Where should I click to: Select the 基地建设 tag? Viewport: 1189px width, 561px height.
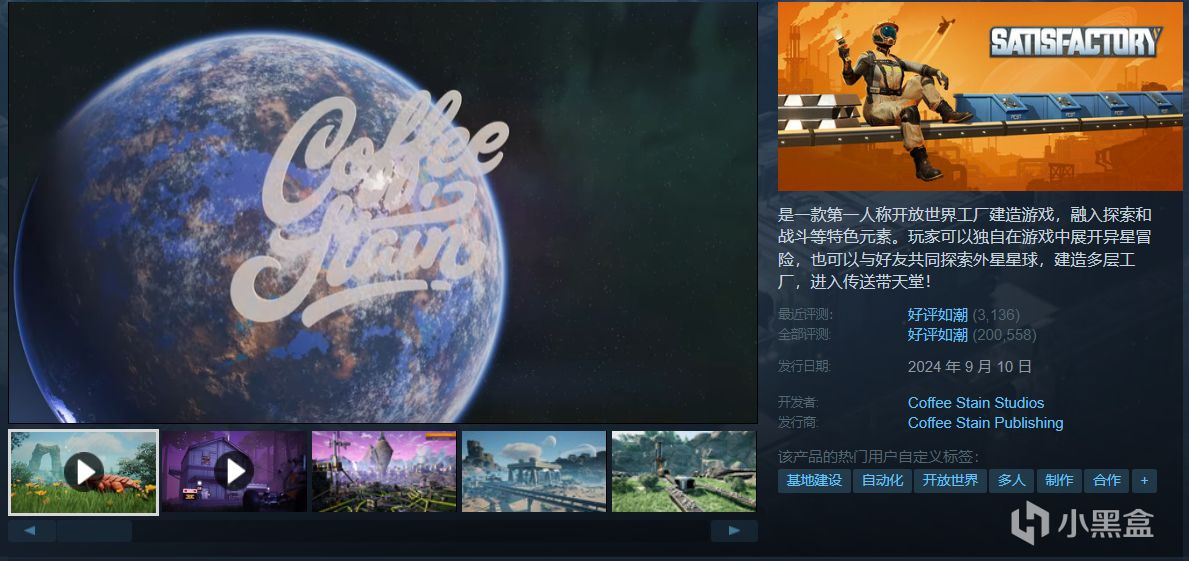click(x=814, y=481)
